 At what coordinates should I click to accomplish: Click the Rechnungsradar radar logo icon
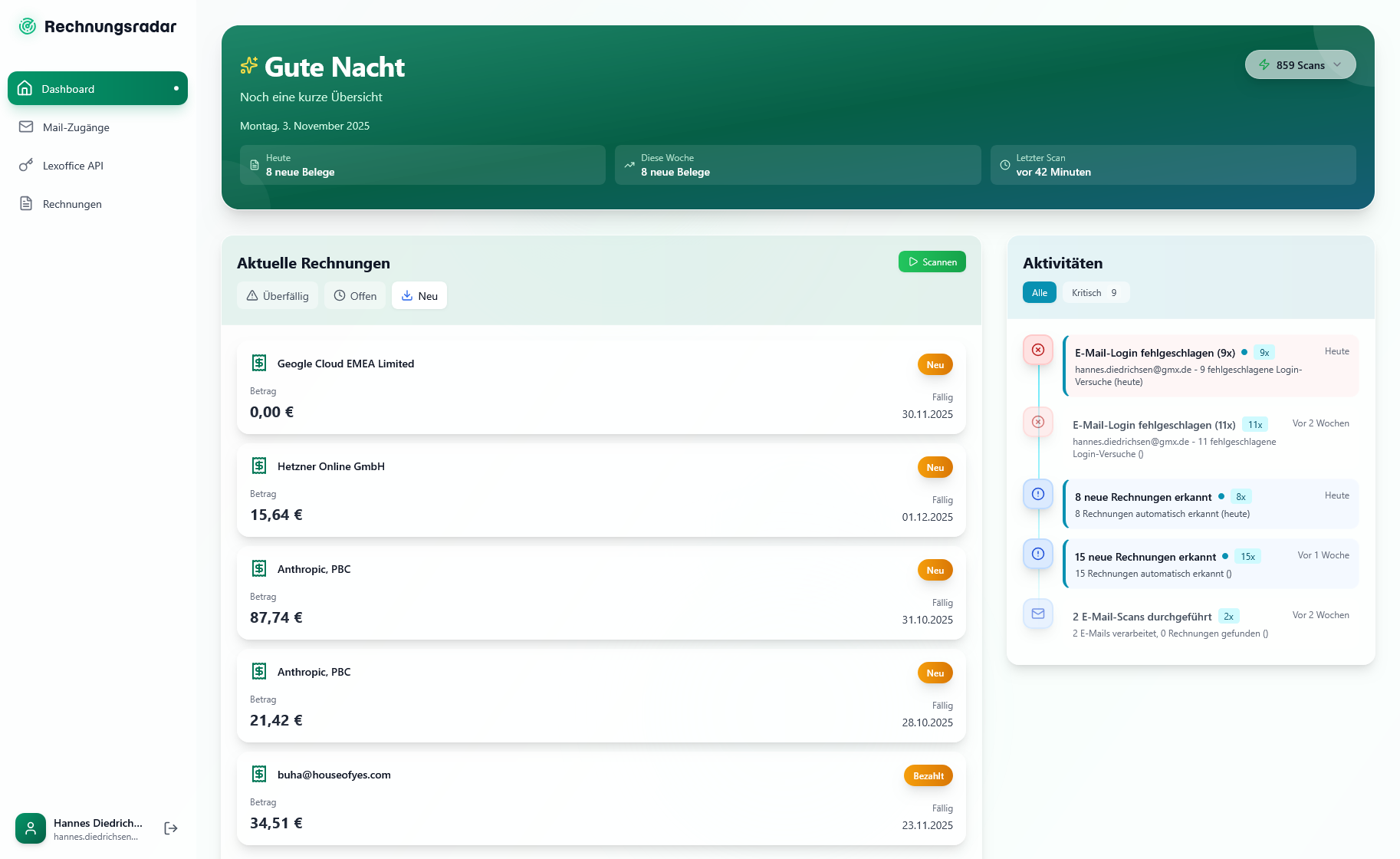coord(28,27)
